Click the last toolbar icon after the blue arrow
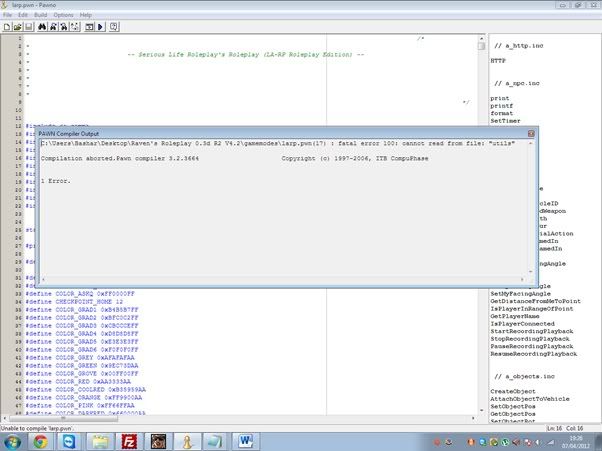The image size is (602, 451). pos(114,27)
